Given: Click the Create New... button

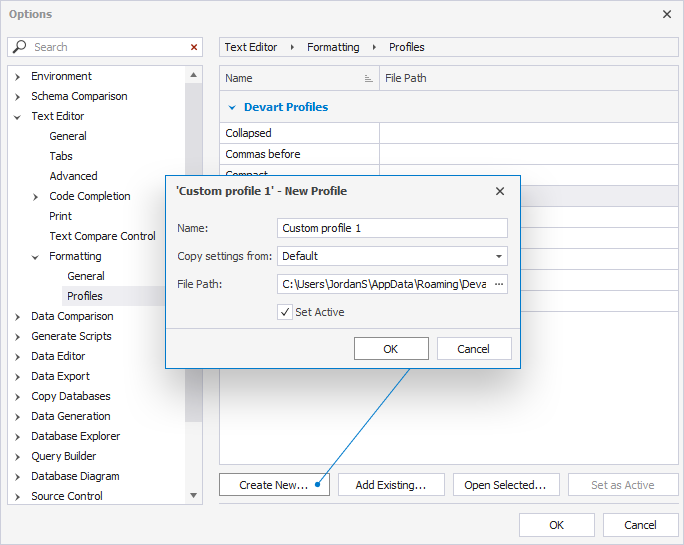Looking at the screenshot, I should coord(273,485).
